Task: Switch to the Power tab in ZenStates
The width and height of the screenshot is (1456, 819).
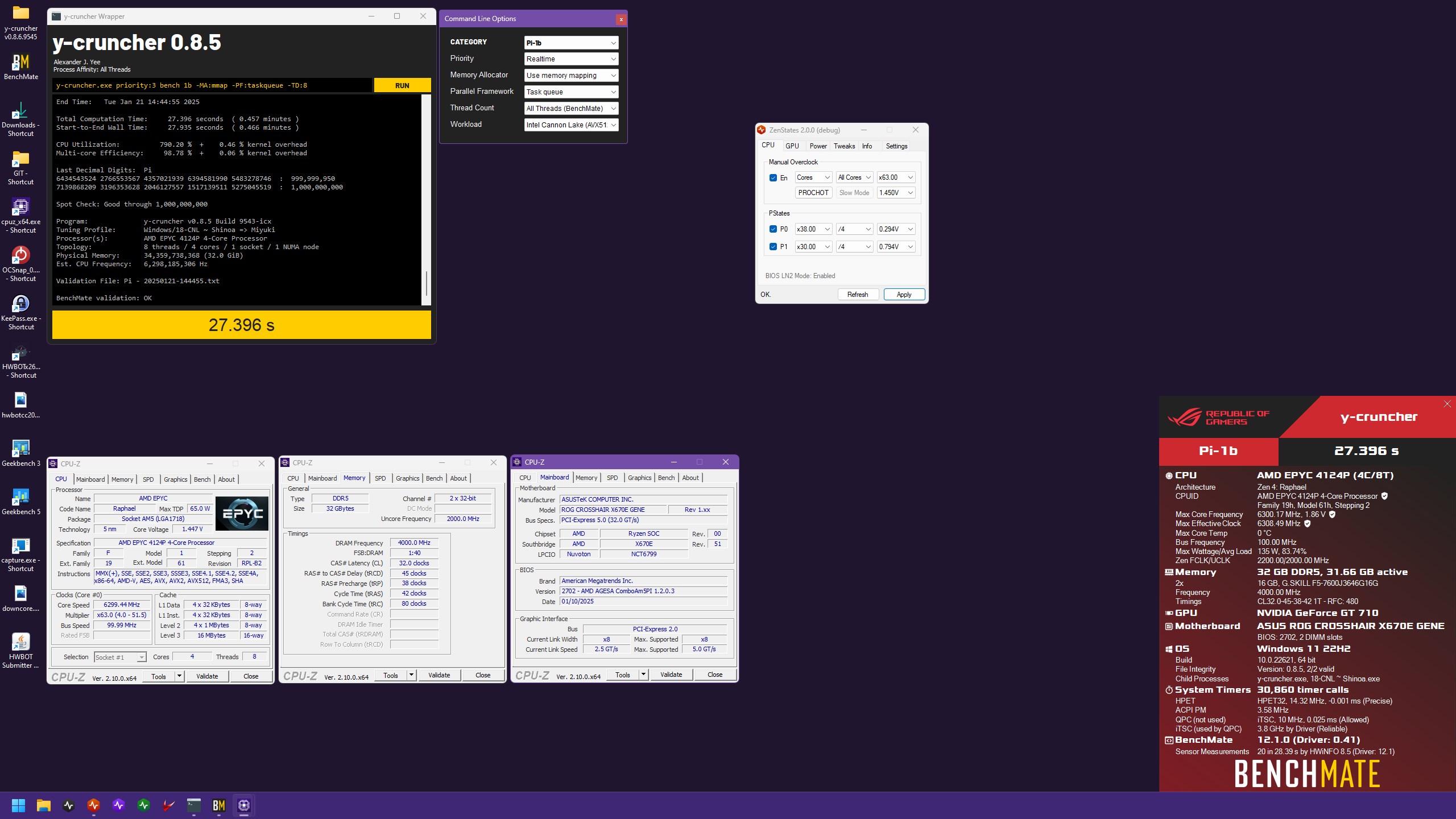Action: (818, 146)
